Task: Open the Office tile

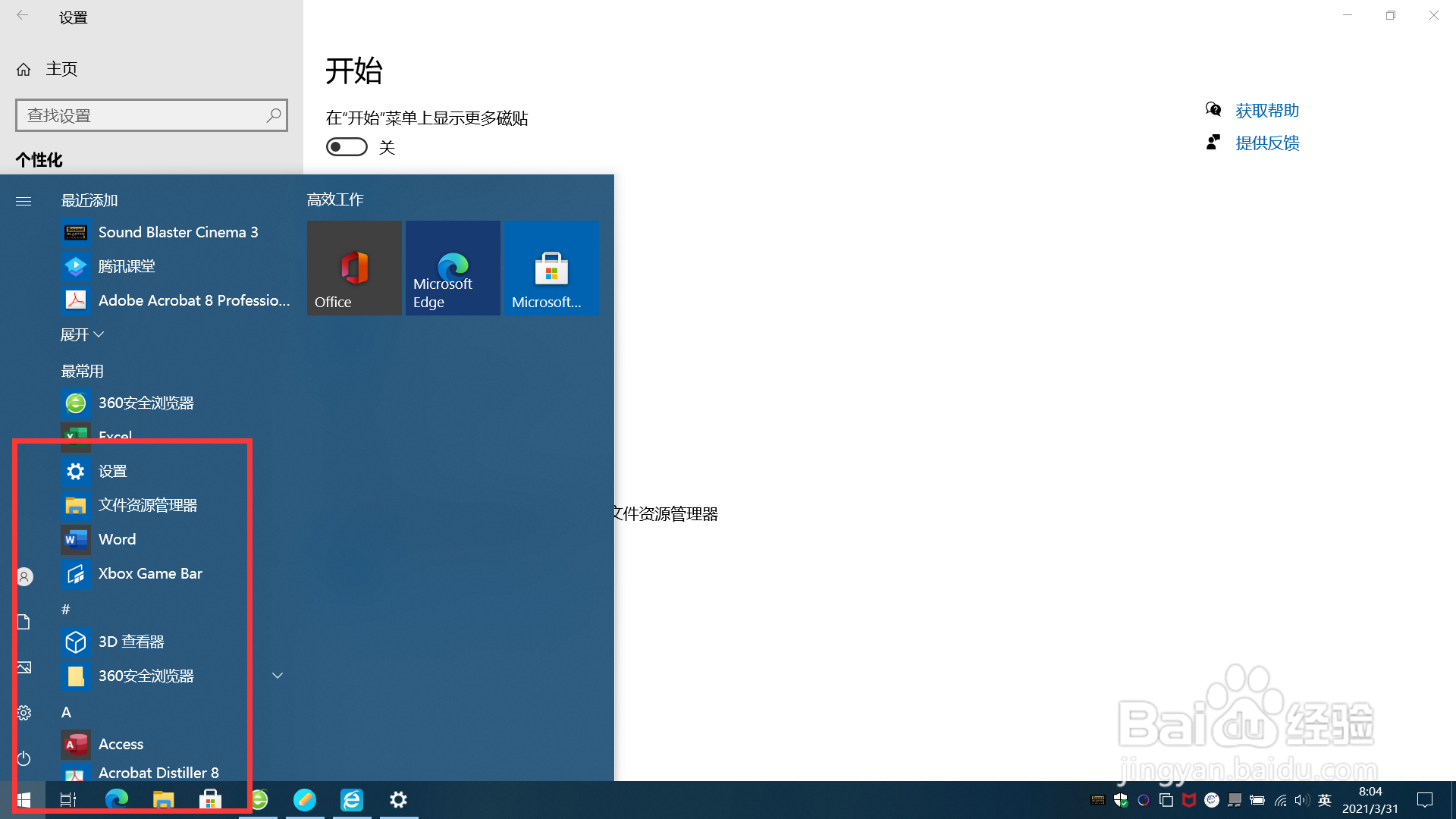Action: pyautogui.click(x=354, y=268)
